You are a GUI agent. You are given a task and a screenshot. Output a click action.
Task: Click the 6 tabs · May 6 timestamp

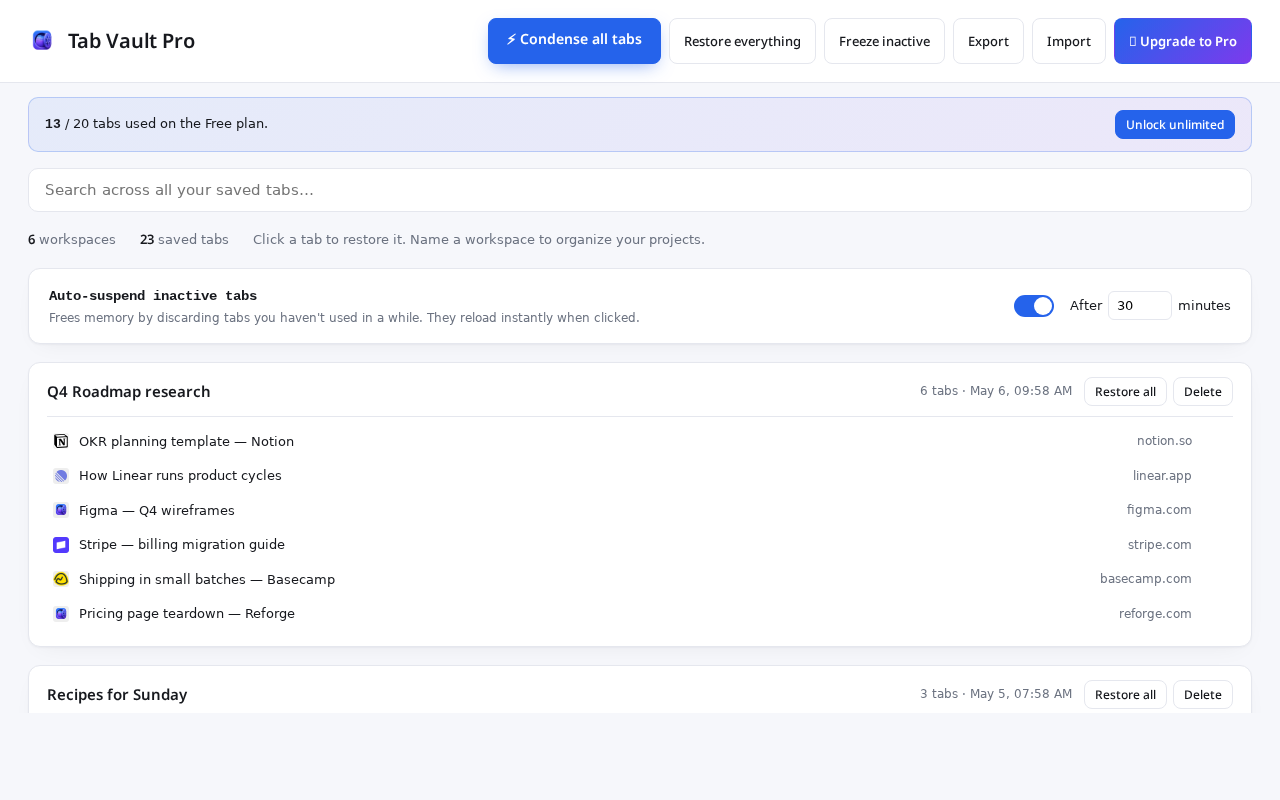996,391
